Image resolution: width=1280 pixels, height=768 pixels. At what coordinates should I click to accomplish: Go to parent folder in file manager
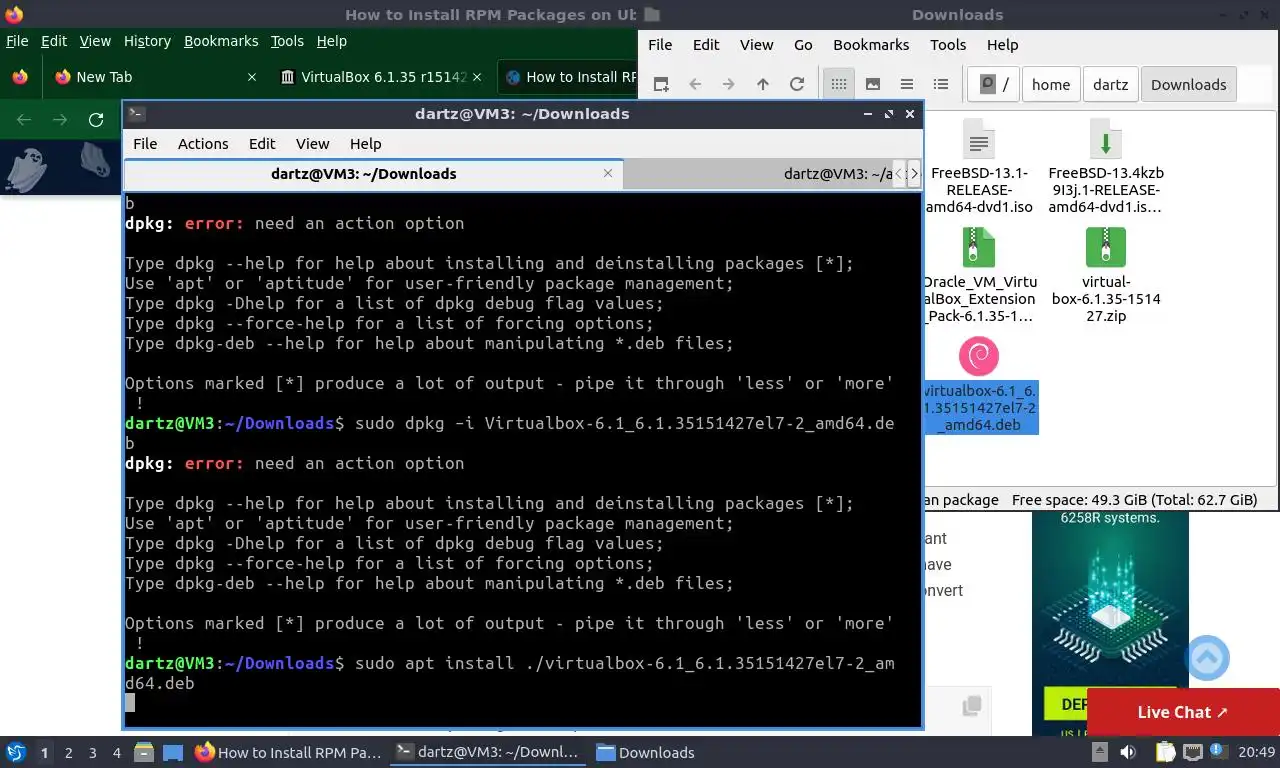(763, 84)
